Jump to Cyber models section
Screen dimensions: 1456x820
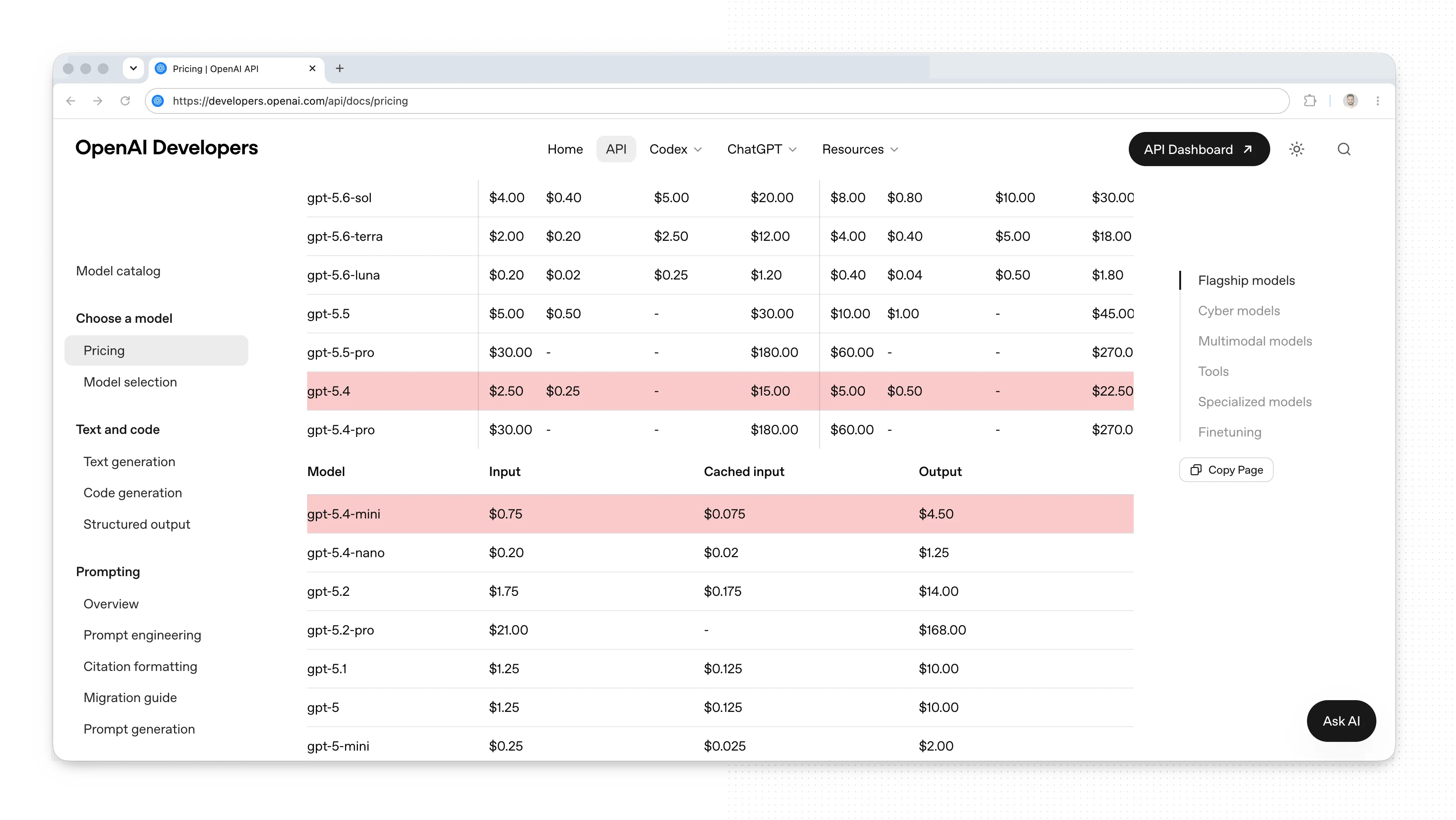coord(1239,311)
